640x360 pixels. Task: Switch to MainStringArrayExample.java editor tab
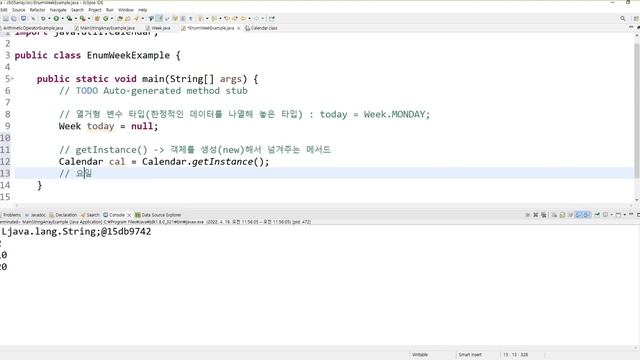coord(104,28)
